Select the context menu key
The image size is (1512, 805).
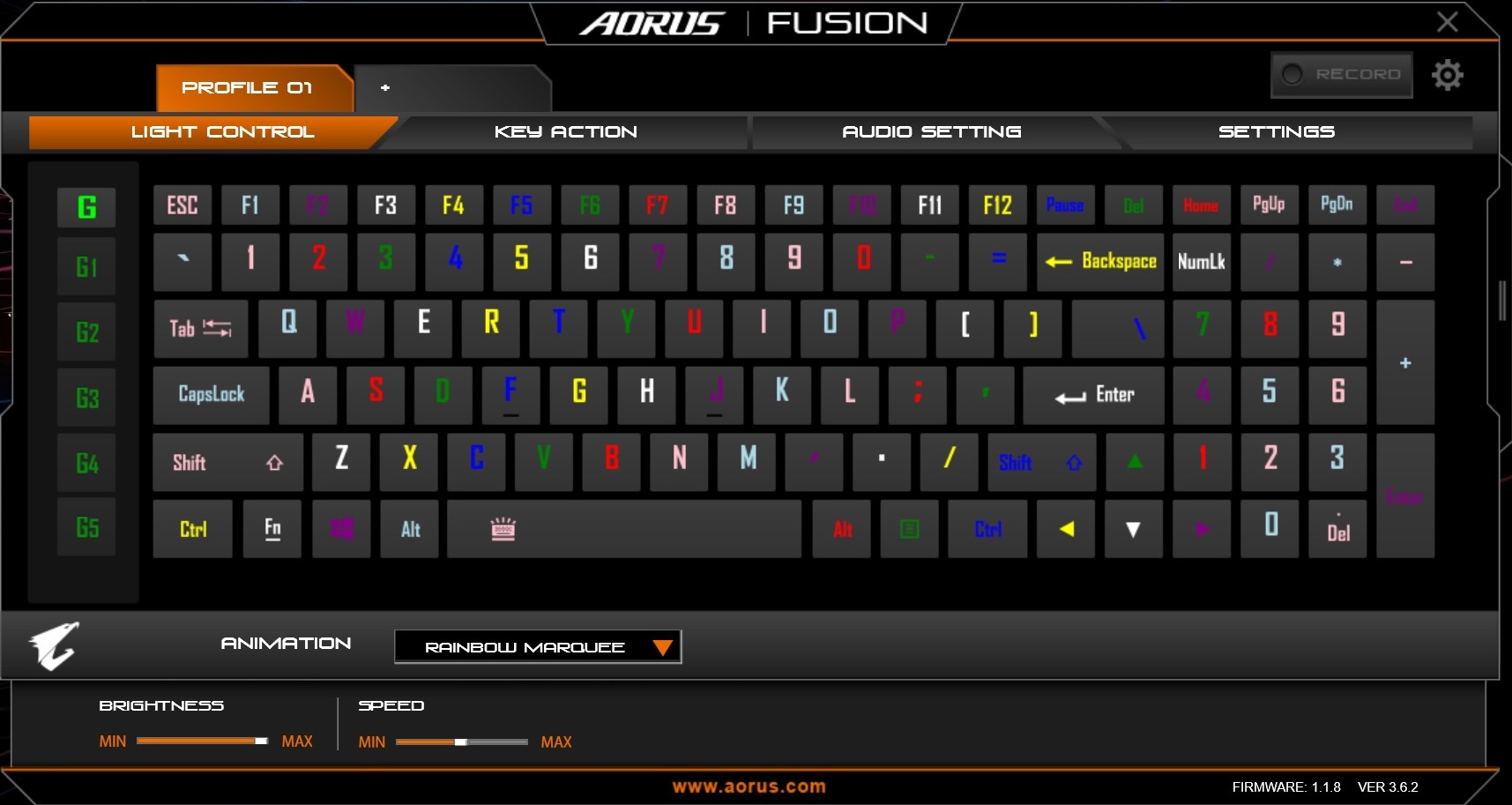tap(910, 529)
